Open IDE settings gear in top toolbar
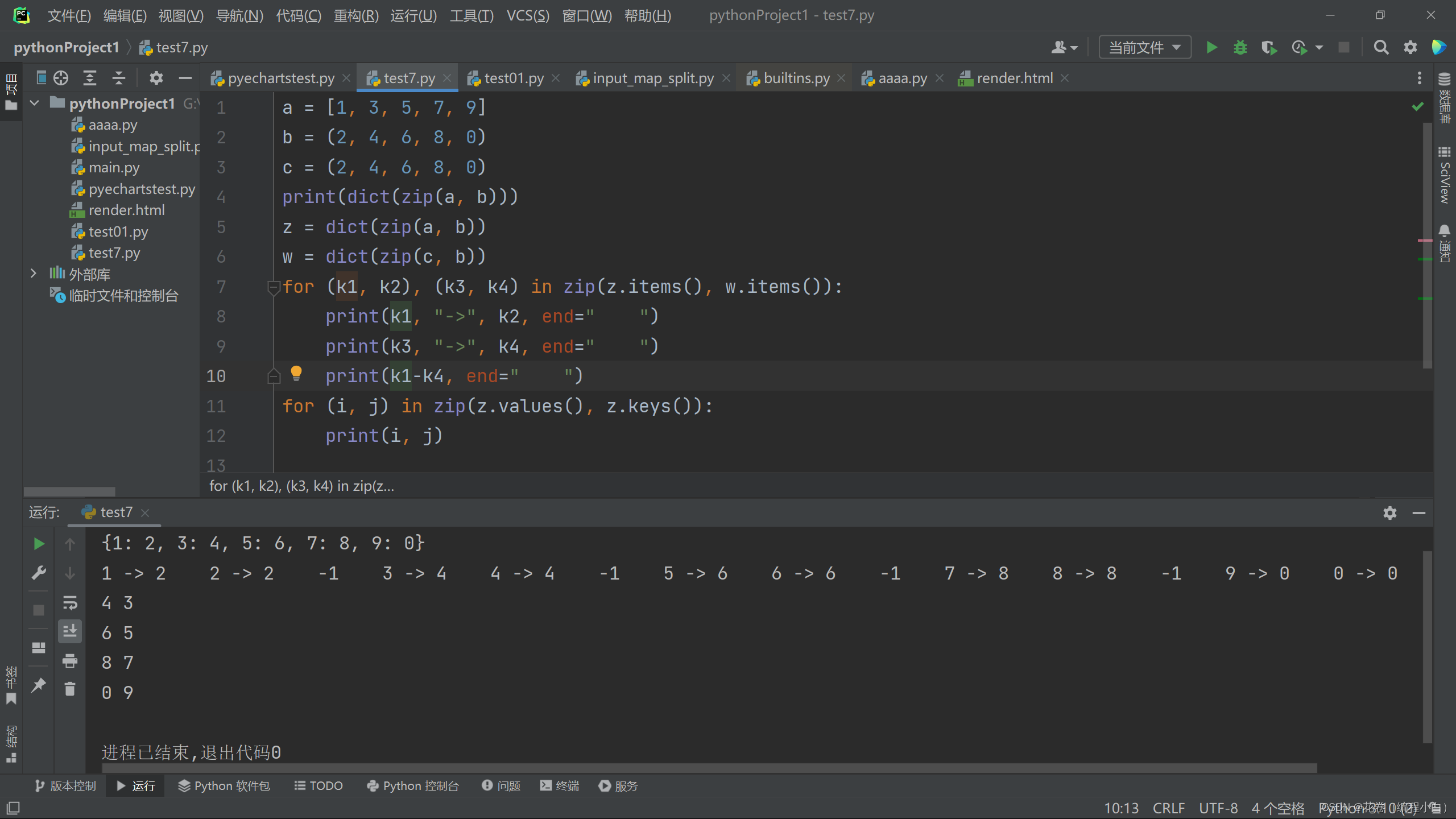The height and width of the screenshot is (819, 1456). tap(1410, 47)
